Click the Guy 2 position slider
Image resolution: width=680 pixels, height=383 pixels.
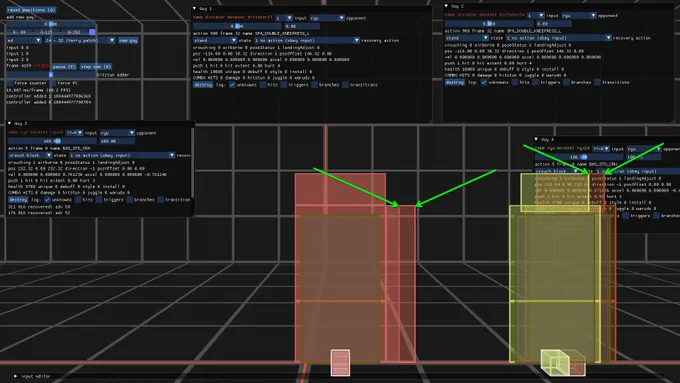coord(489,23)
